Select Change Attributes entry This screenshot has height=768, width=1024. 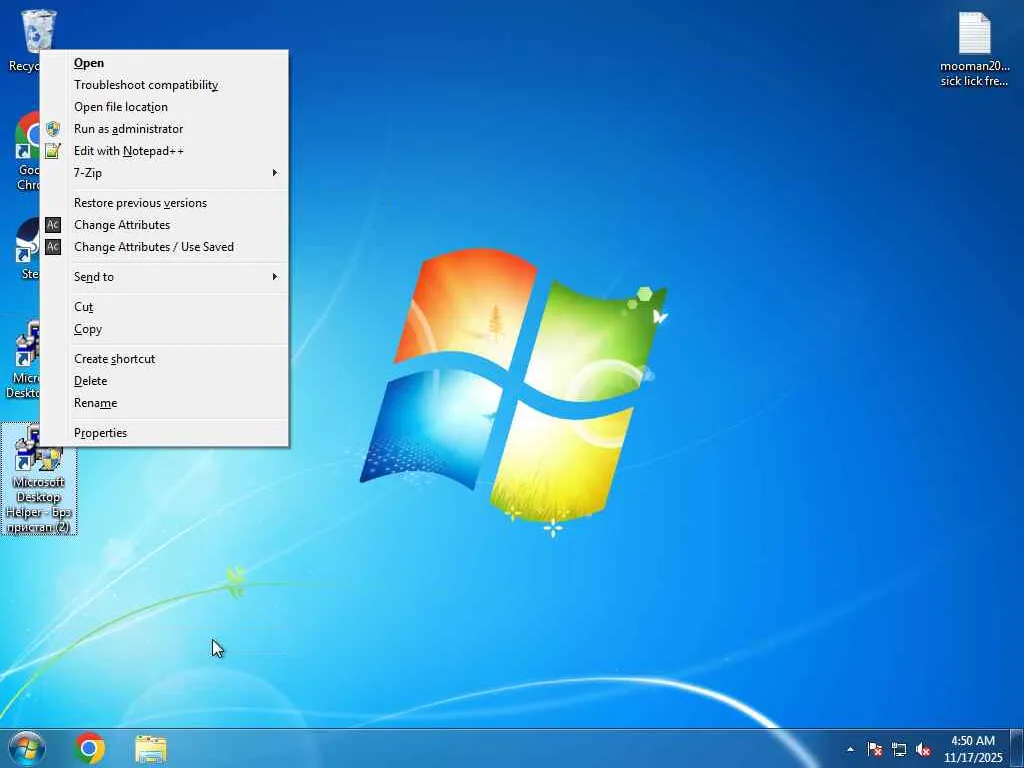[x=164, y=225]
